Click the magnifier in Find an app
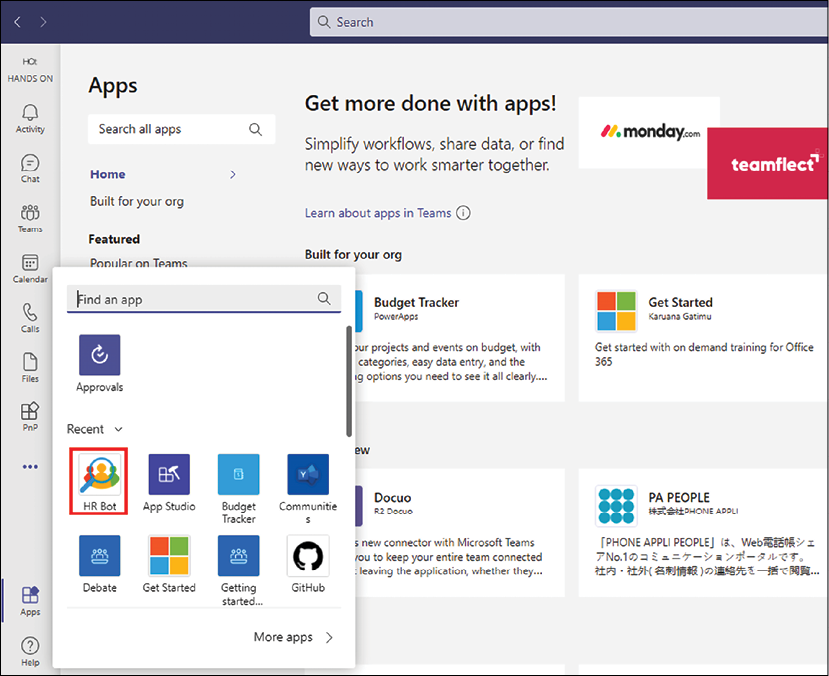The height and width of the screenshot is (676, 829). point(324,299)
